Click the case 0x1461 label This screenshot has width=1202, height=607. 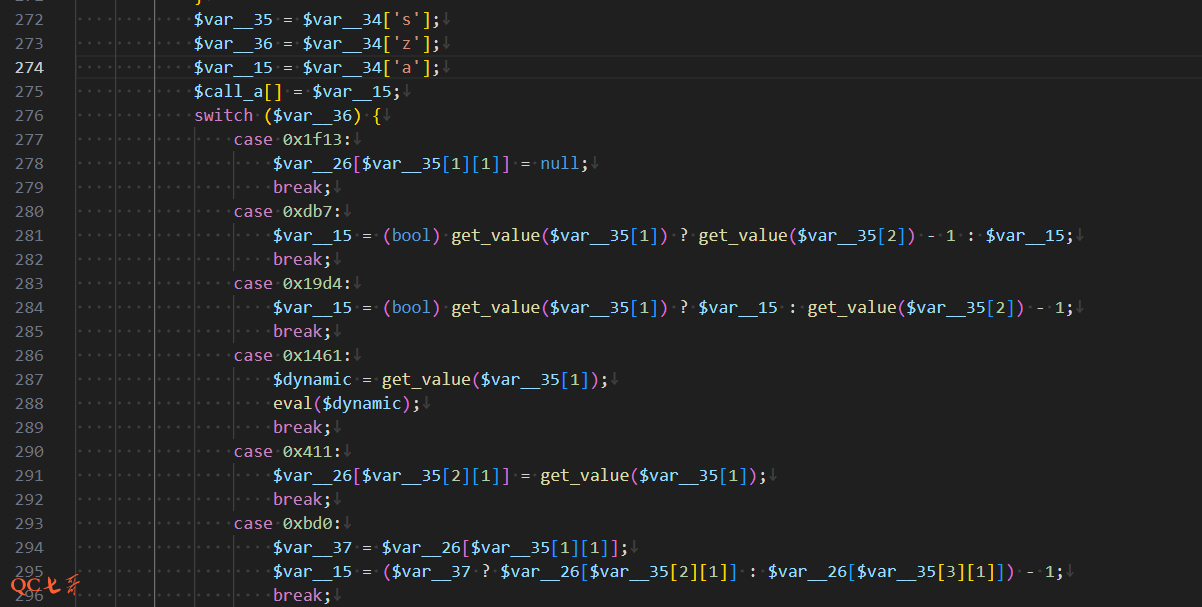(292, 355)
